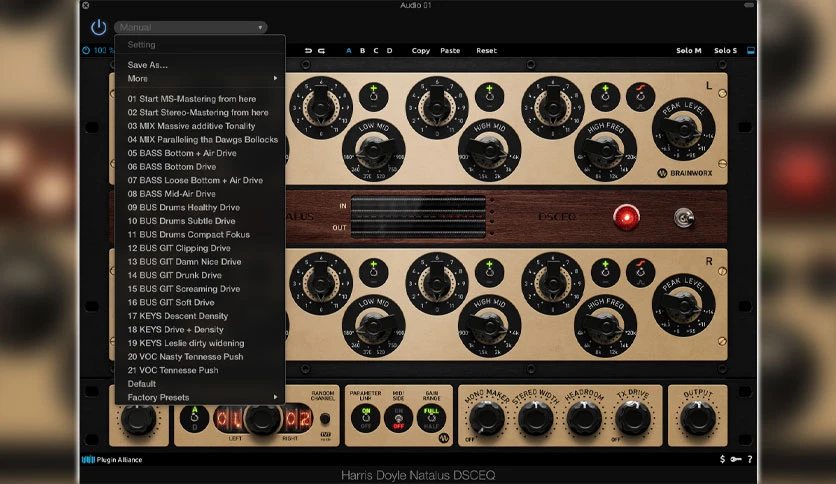Toggle L channel red shelf switch
This screenshot has width=836, height=484.
640,96
